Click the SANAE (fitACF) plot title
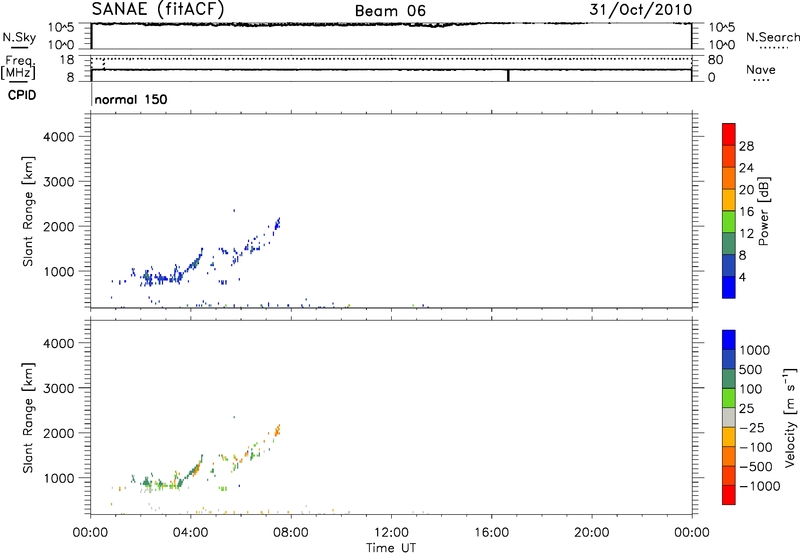 158,10
